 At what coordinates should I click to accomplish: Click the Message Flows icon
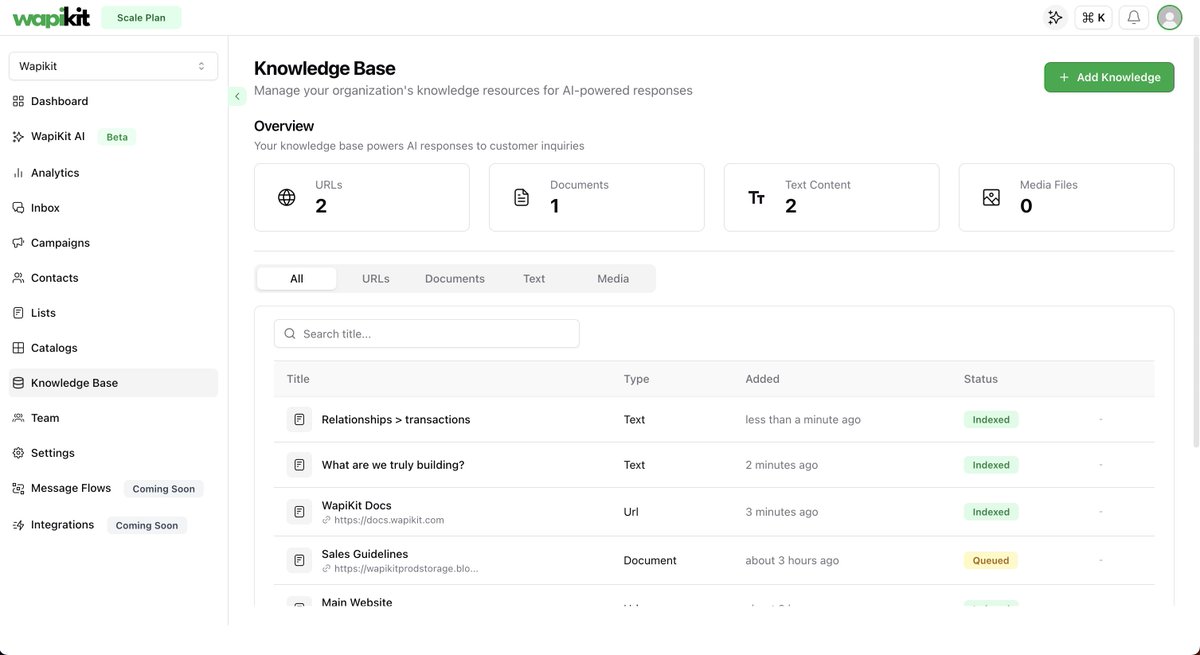tap(18, 488)
